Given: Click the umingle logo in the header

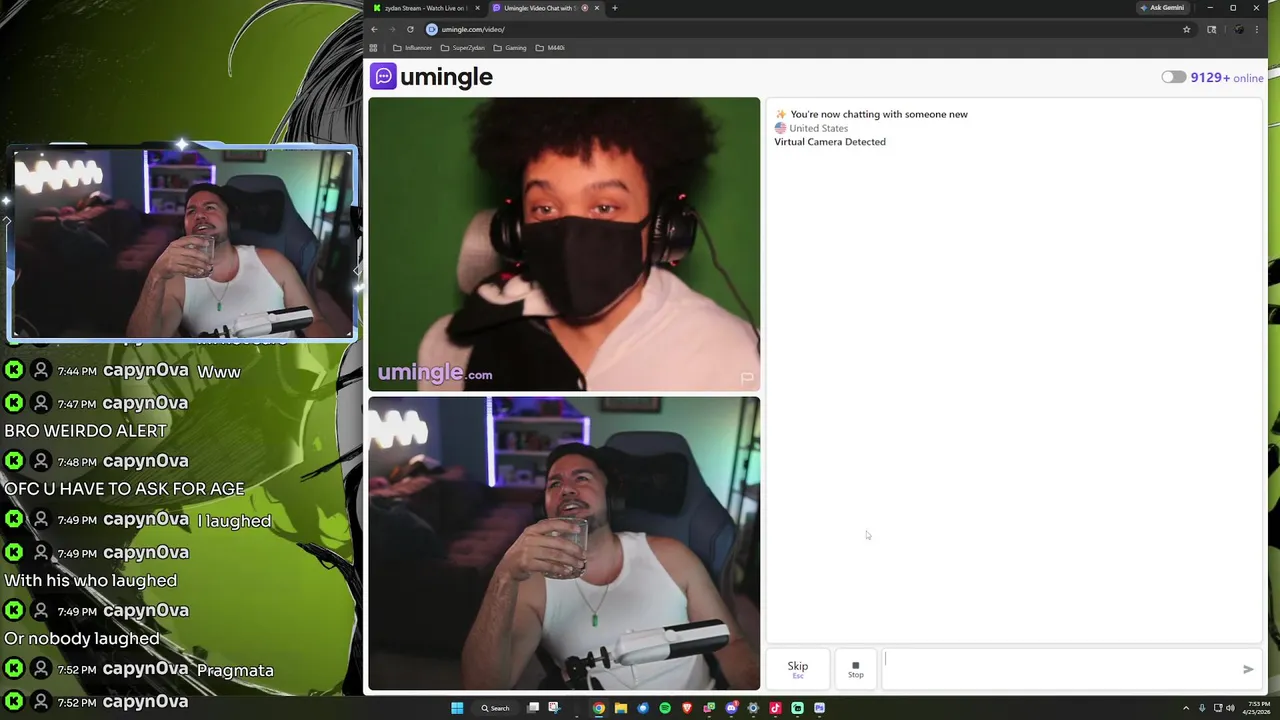Looking at the screenshot, I should 432,77.
